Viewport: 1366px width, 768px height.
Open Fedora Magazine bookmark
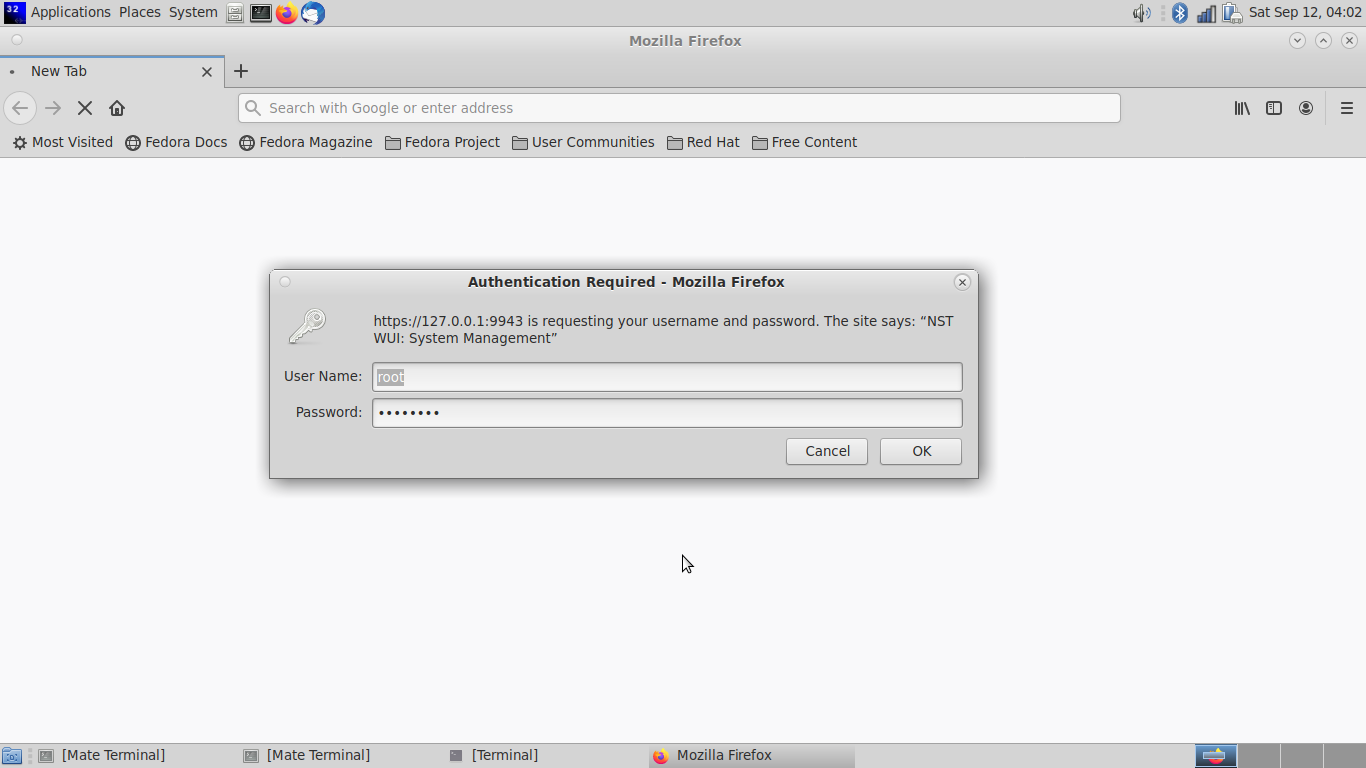[306, 142]
